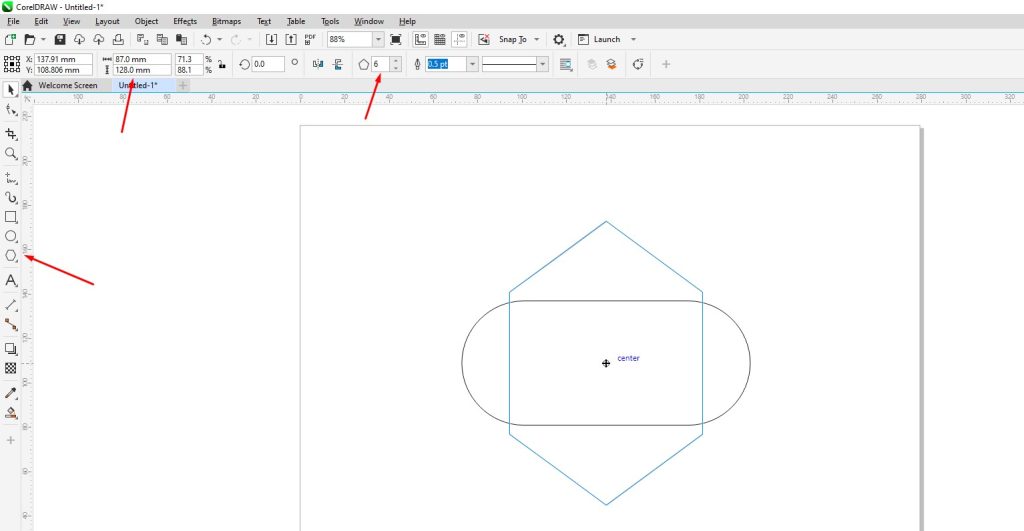The height and width of the screenshot is (531, 1024).
Task: Toggle the lock ratio padlock
Action: click(x=221, y=64)
